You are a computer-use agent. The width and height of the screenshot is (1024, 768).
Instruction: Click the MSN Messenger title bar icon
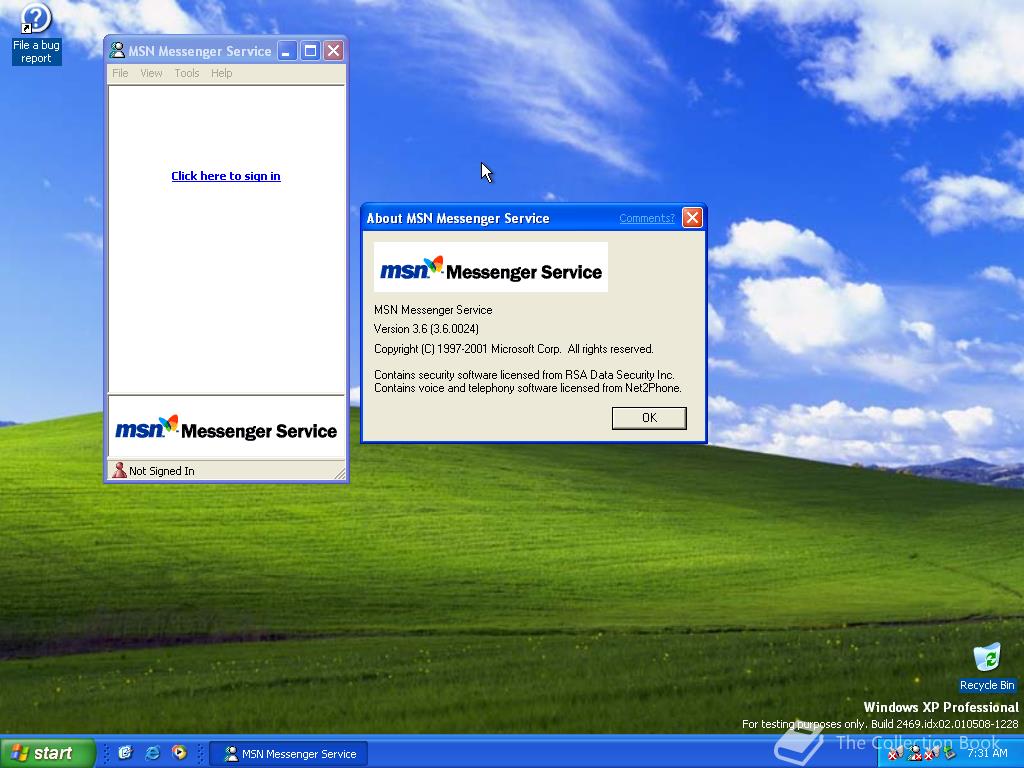click(117, 50)
